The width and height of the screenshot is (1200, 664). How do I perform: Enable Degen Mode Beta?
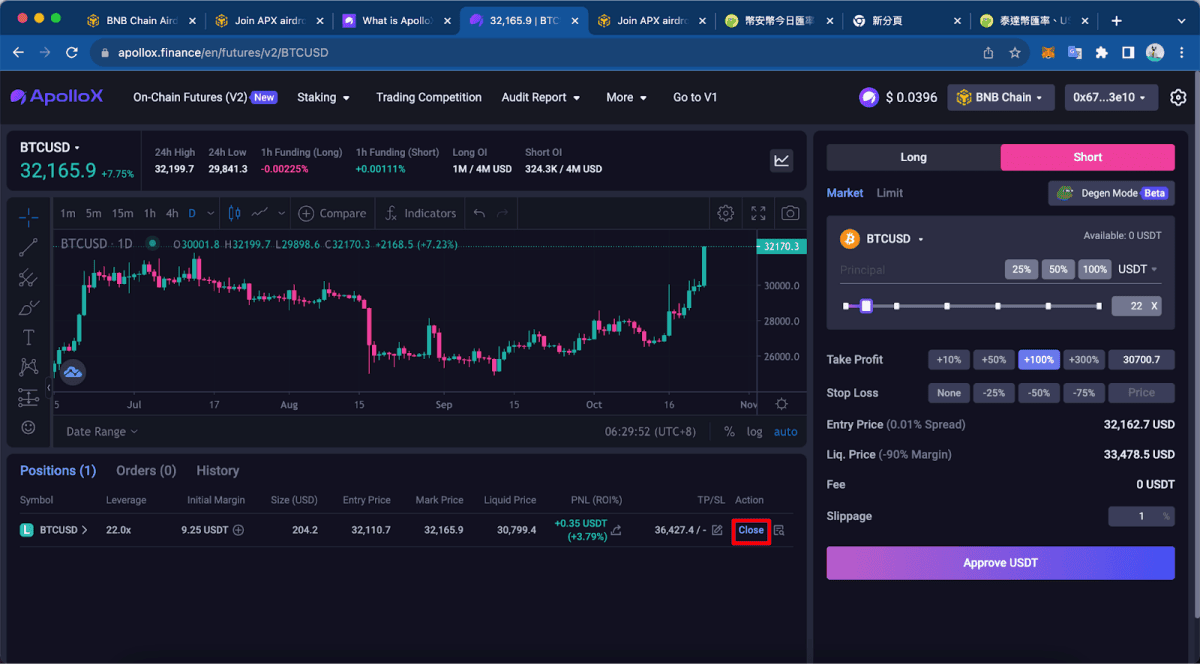point(1111,193)
